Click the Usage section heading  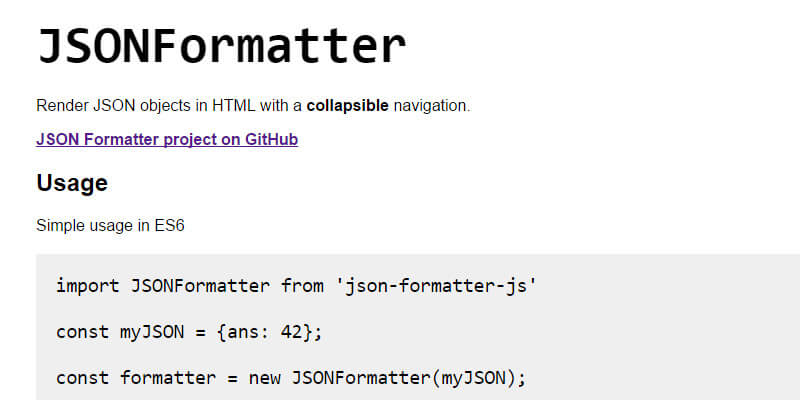[72, 183]
